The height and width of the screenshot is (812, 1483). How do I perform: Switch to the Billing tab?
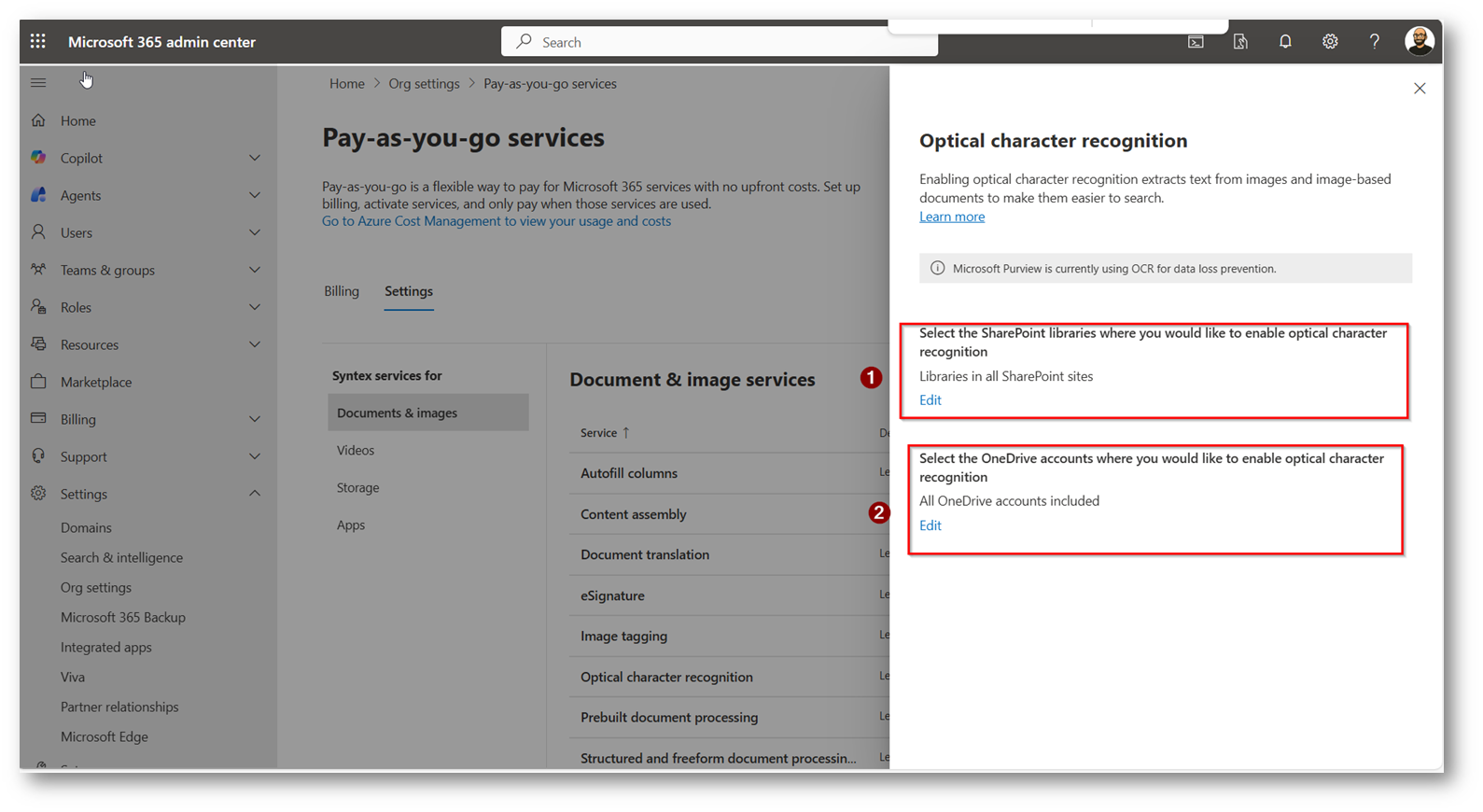[x=342, y=291]
